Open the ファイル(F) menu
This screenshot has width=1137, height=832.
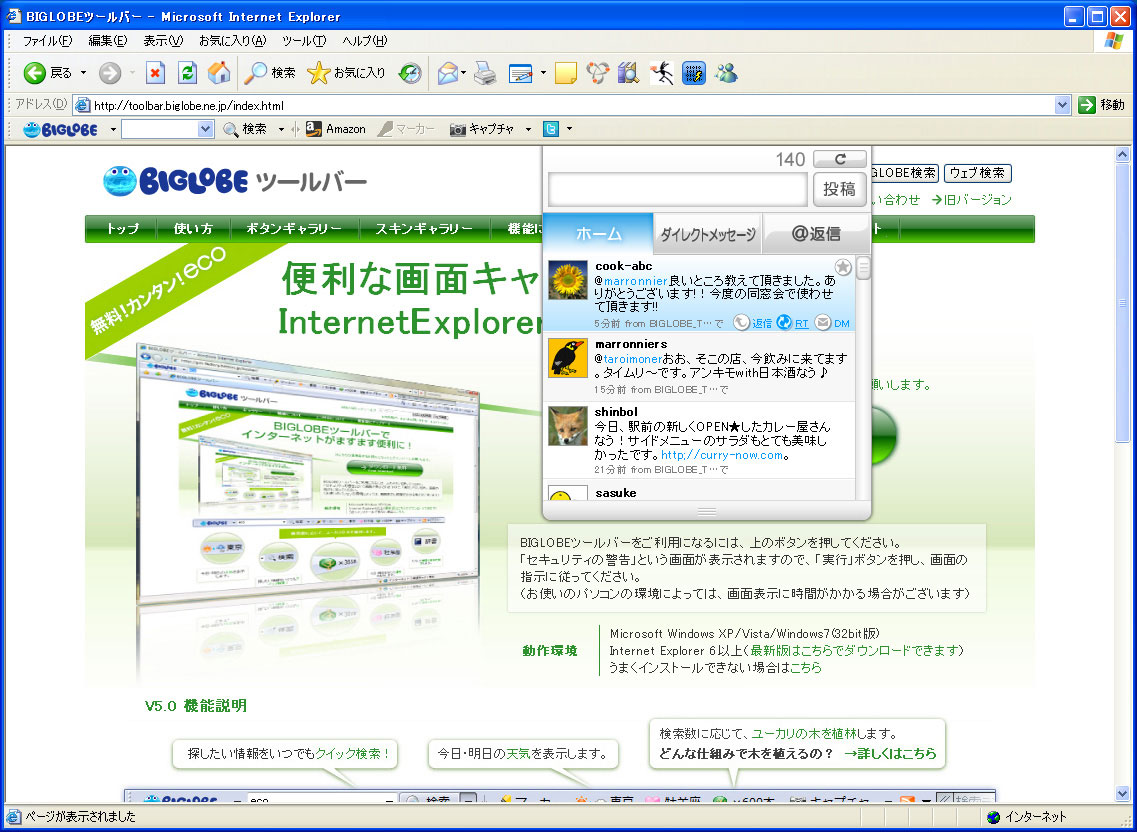pos(47,41)
